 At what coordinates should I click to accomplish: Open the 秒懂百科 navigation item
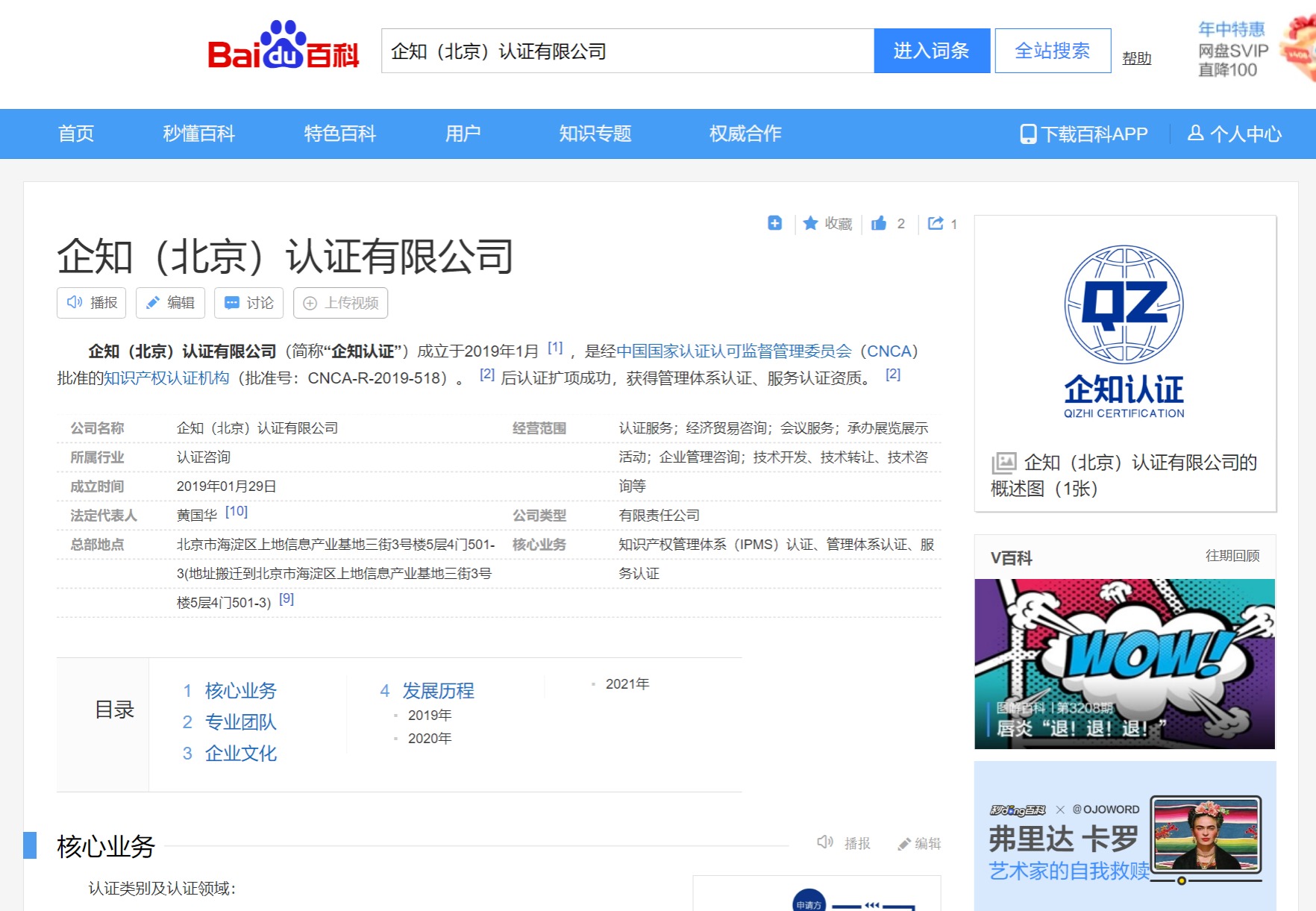click(199, 134)
